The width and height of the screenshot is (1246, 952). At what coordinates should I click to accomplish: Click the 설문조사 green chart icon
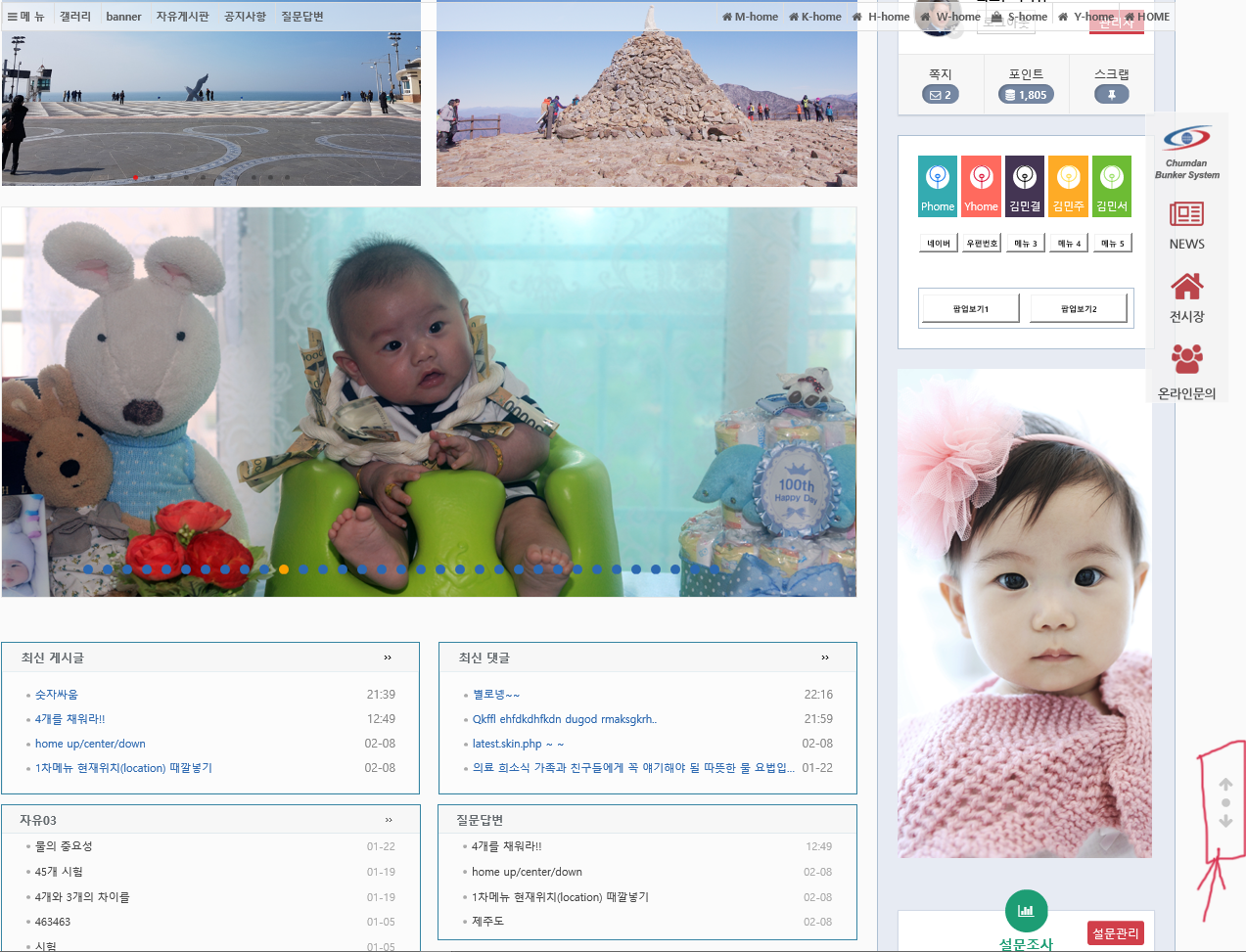pyautogui.click(x=1026, y=911)
